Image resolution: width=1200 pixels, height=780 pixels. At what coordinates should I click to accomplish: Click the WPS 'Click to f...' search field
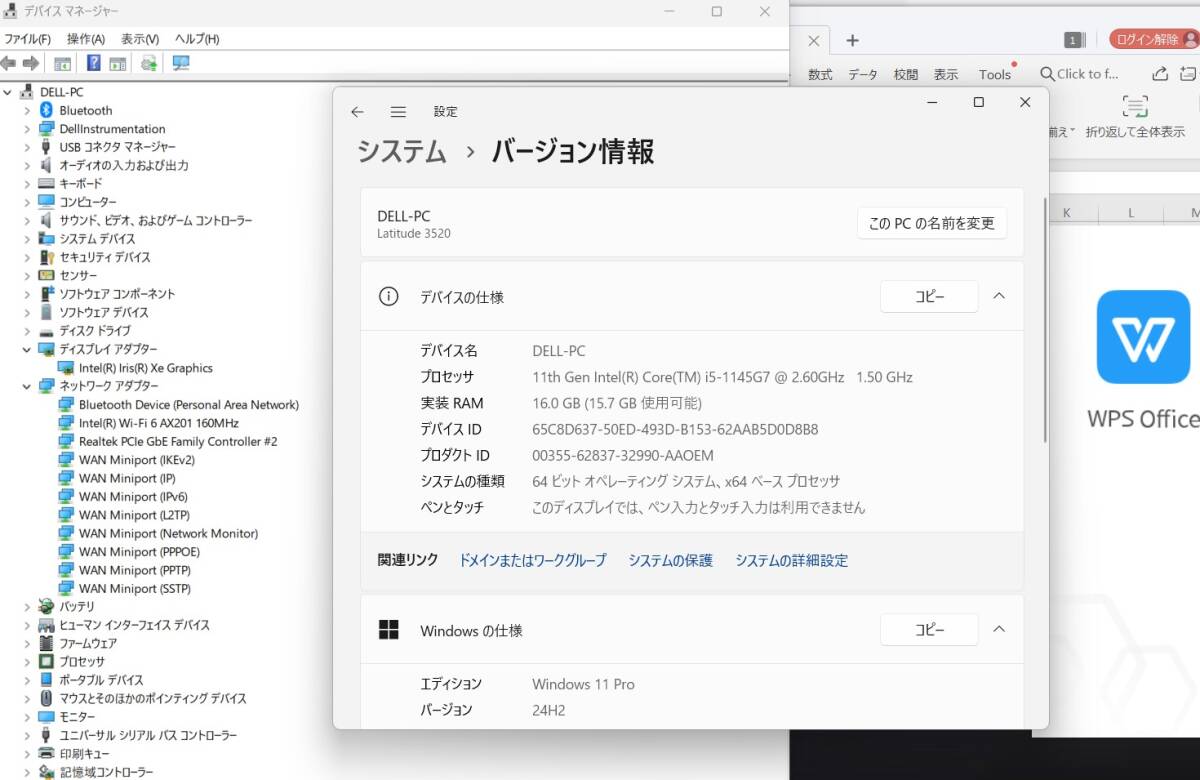pyautogui.click(x=1080, y=74)
